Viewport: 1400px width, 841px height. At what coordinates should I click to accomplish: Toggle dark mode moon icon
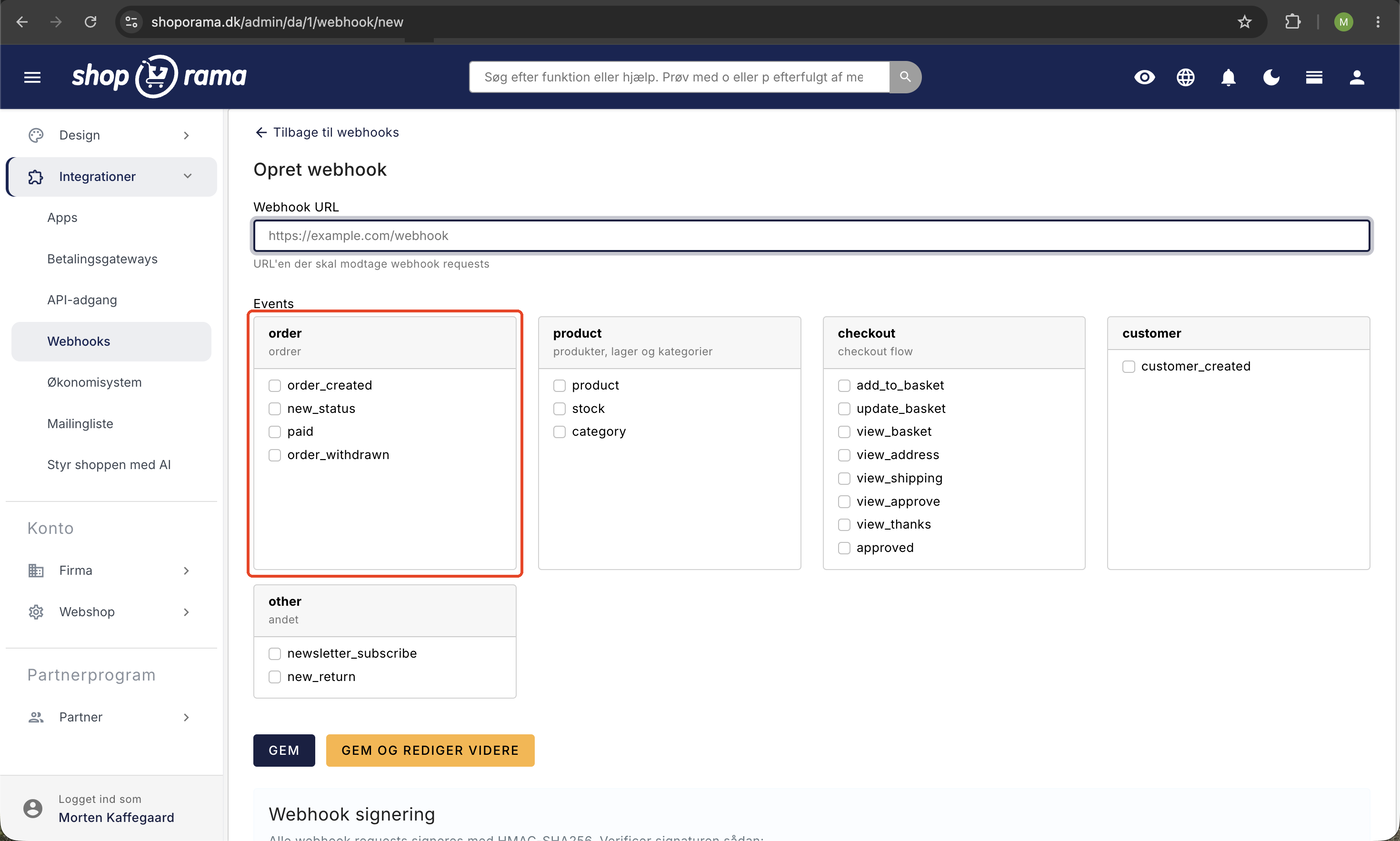1272,77
